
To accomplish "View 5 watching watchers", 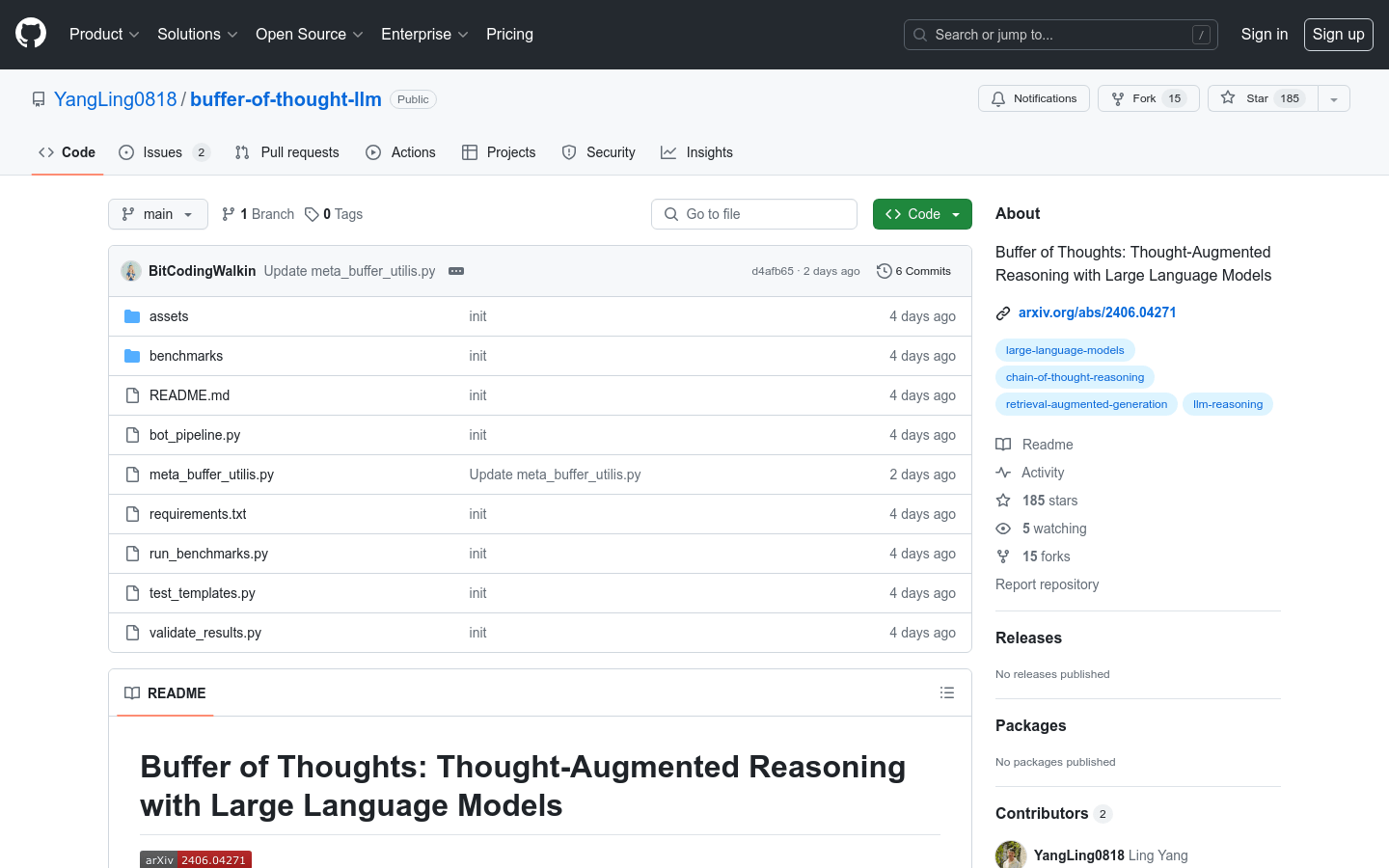I will tap(1041, 529).
